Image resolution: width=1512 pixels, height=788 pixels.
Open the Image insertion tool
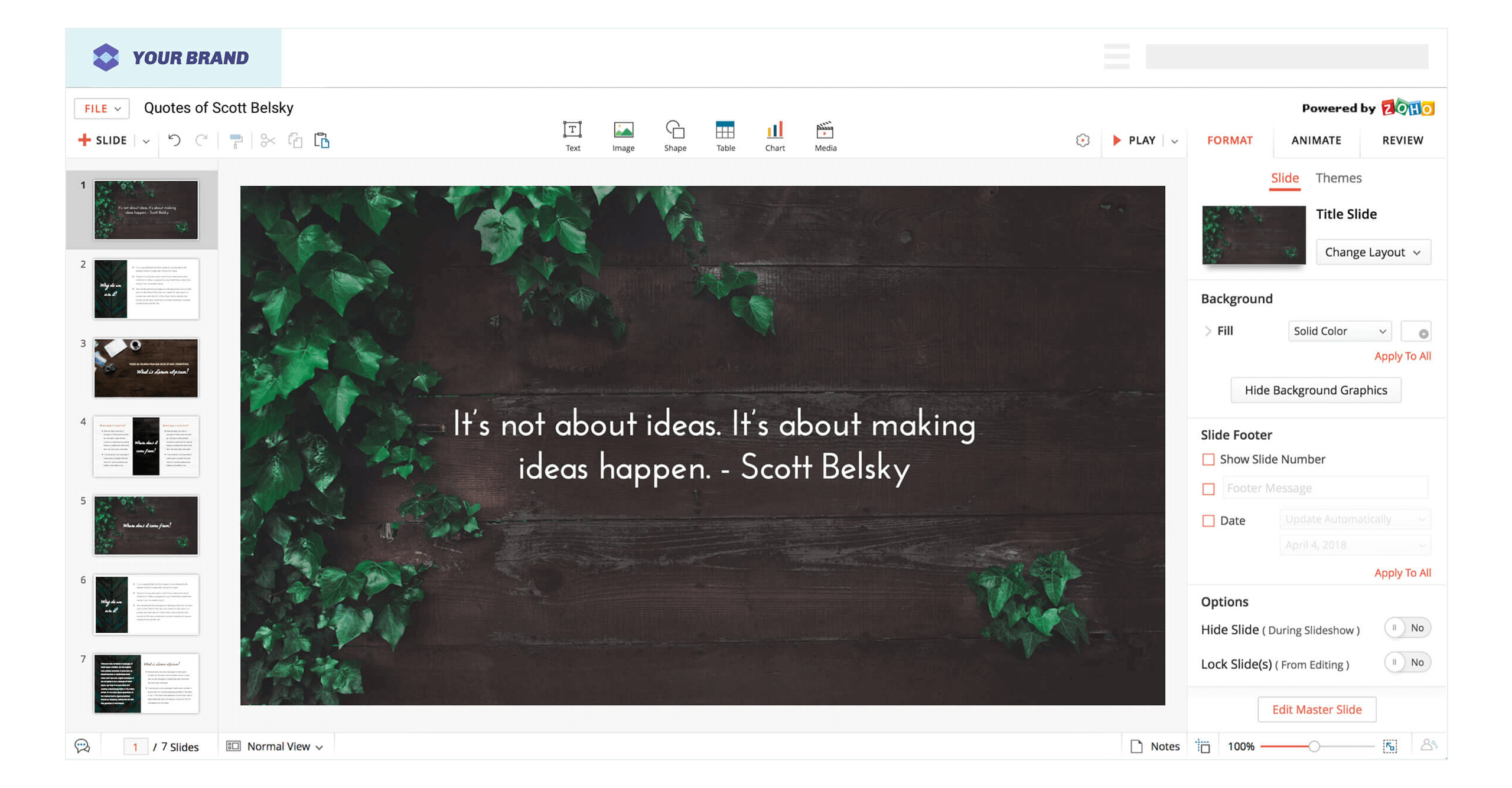623,136
